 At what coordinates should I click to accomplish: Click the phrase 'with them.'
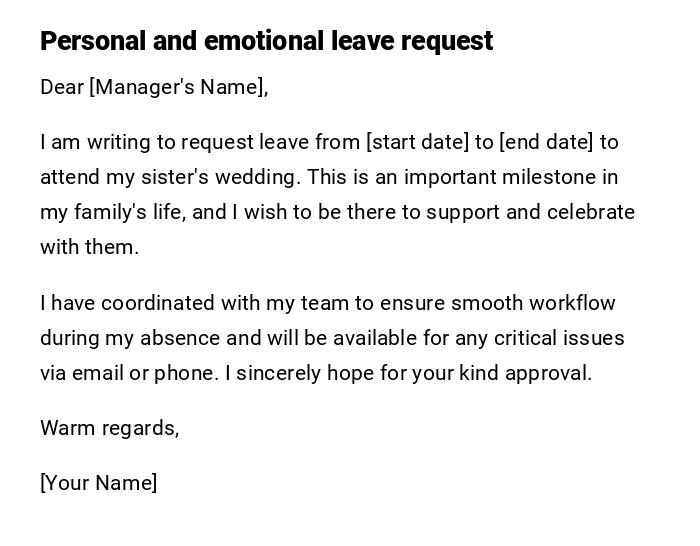tap(89, 247)
